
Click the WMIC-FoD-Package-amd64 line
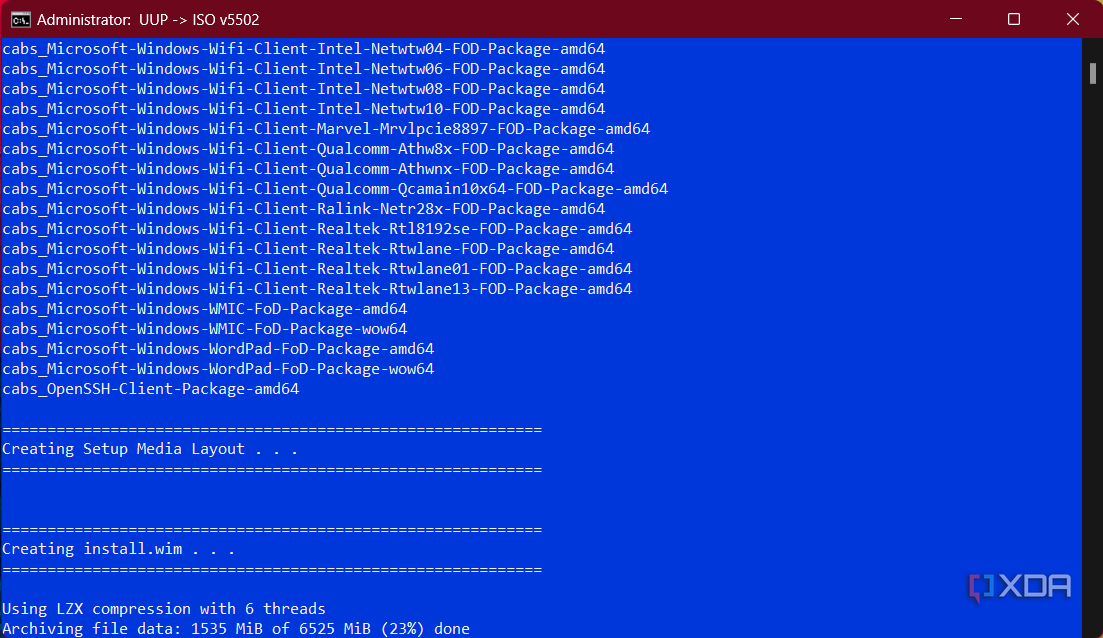tap(205, 309)
